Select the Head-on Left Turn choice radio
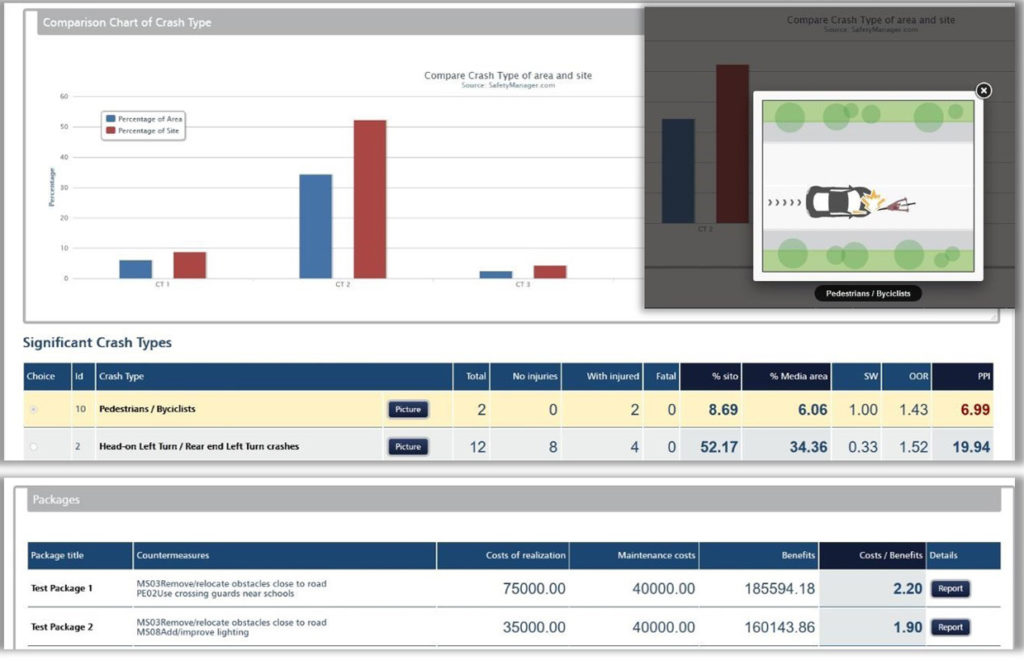The image size is (1024, 661). pos(34,447)
